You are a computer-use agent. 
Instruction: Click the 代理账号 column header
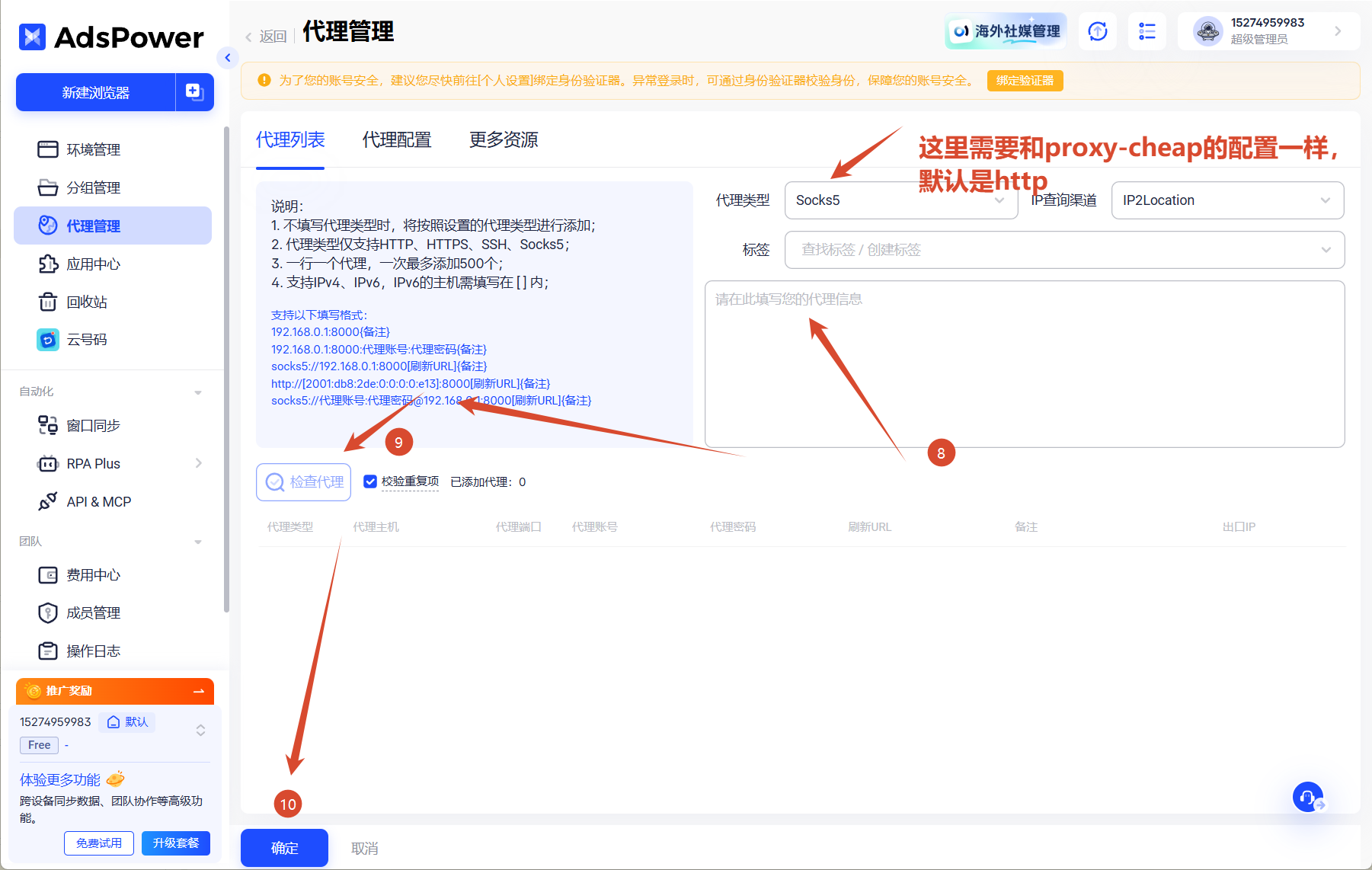click(x=595, y=526)
